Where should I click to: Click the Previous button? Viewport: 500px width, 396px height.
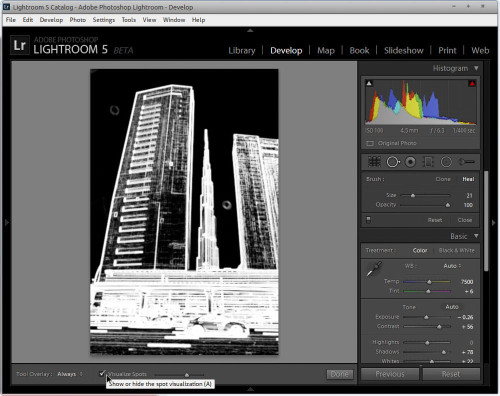click(390, 374)
